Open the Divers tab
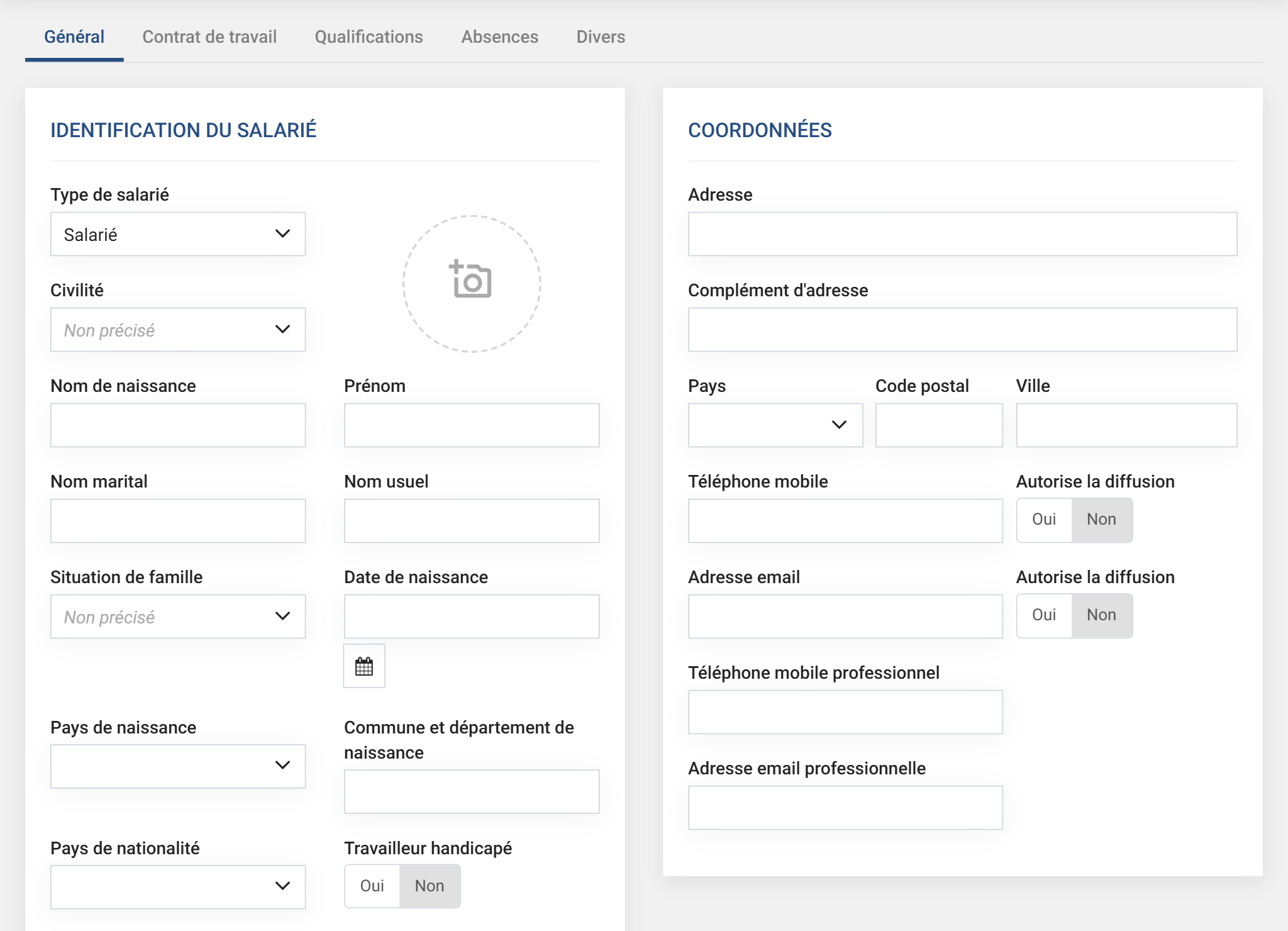 tap(601, 37)
